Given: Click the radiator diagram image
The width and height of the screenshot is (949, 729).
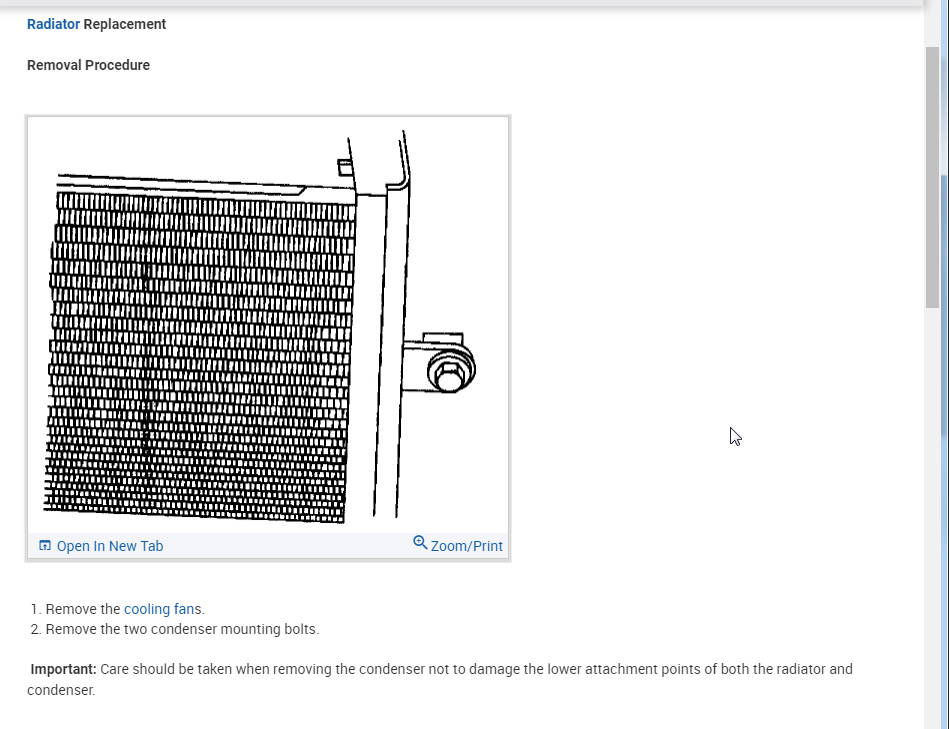Looking at the screenshot, I should tap(268, 325).
